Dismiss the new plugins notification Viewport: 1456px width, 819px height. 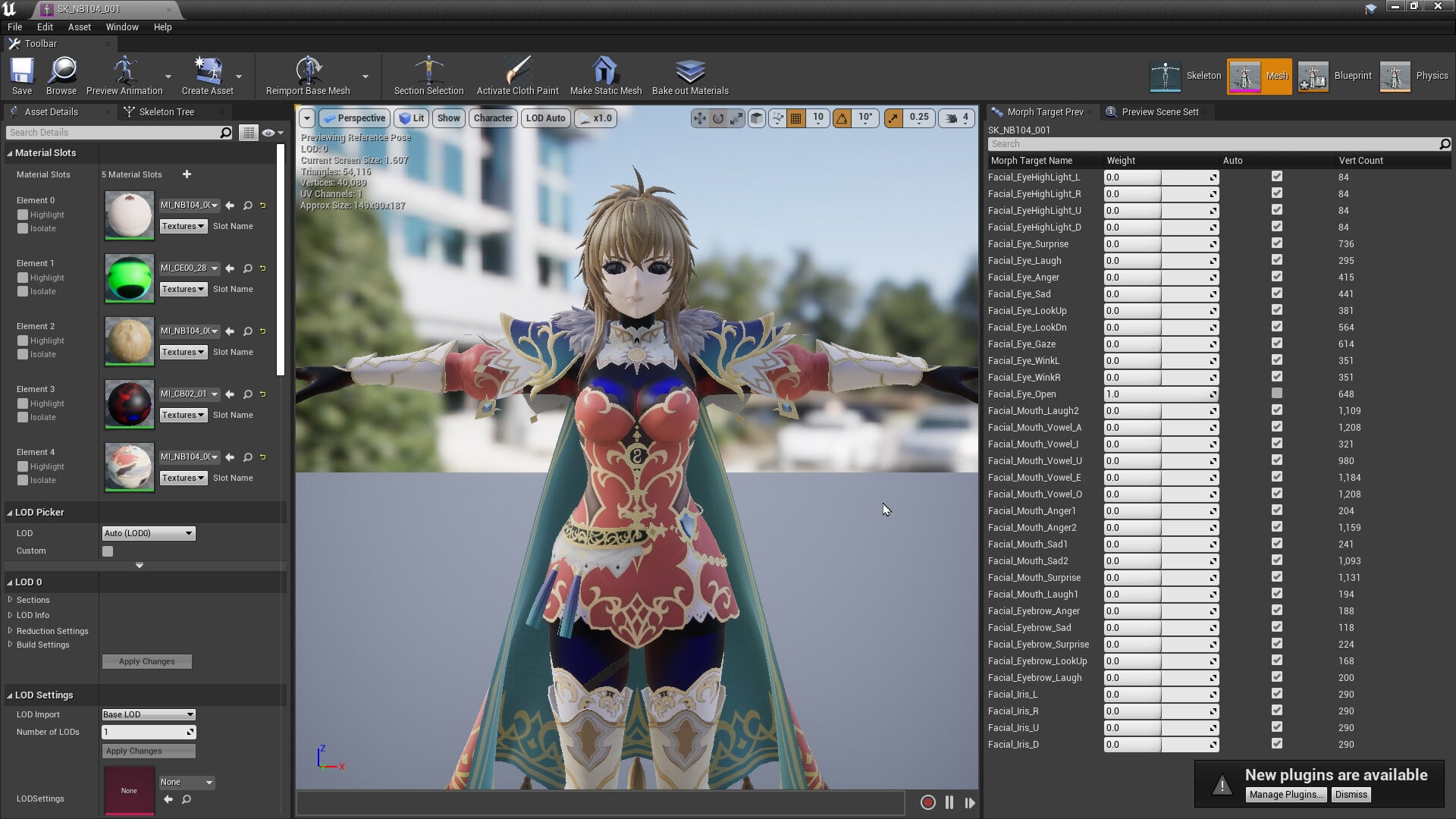1351,794
